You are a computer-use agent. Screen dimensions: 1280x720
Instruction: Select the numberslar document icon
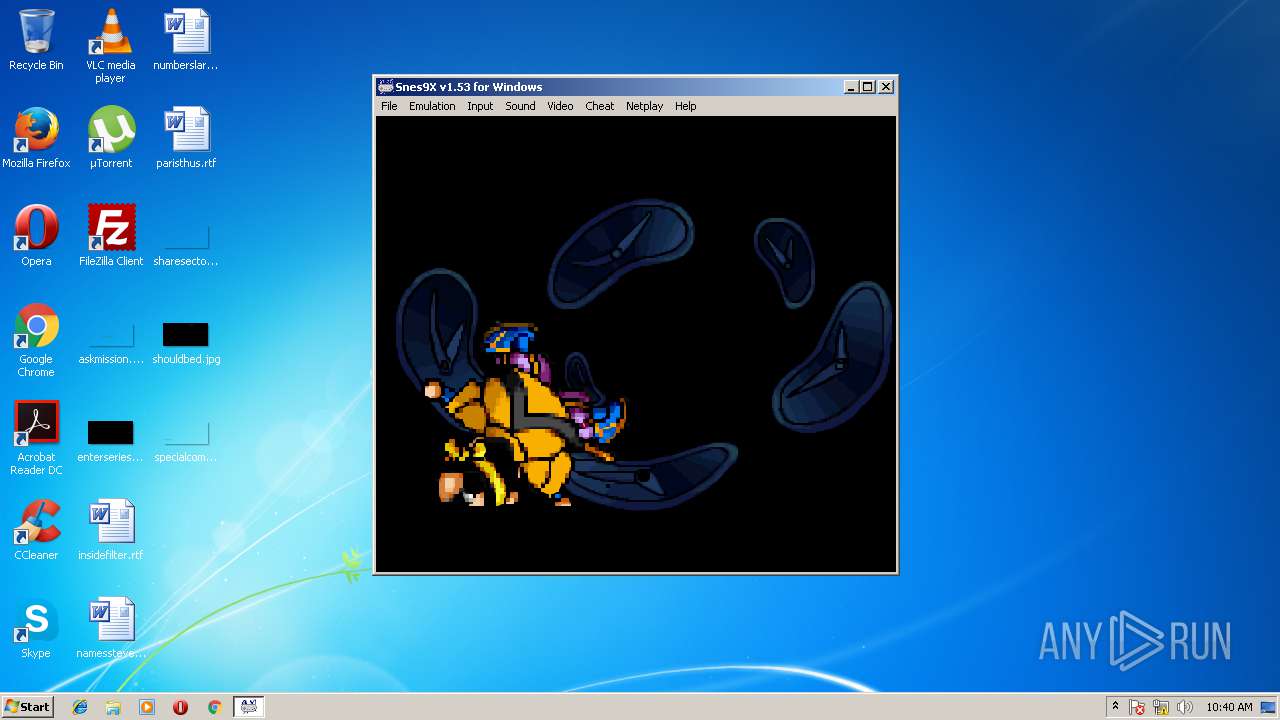[186, 40]
